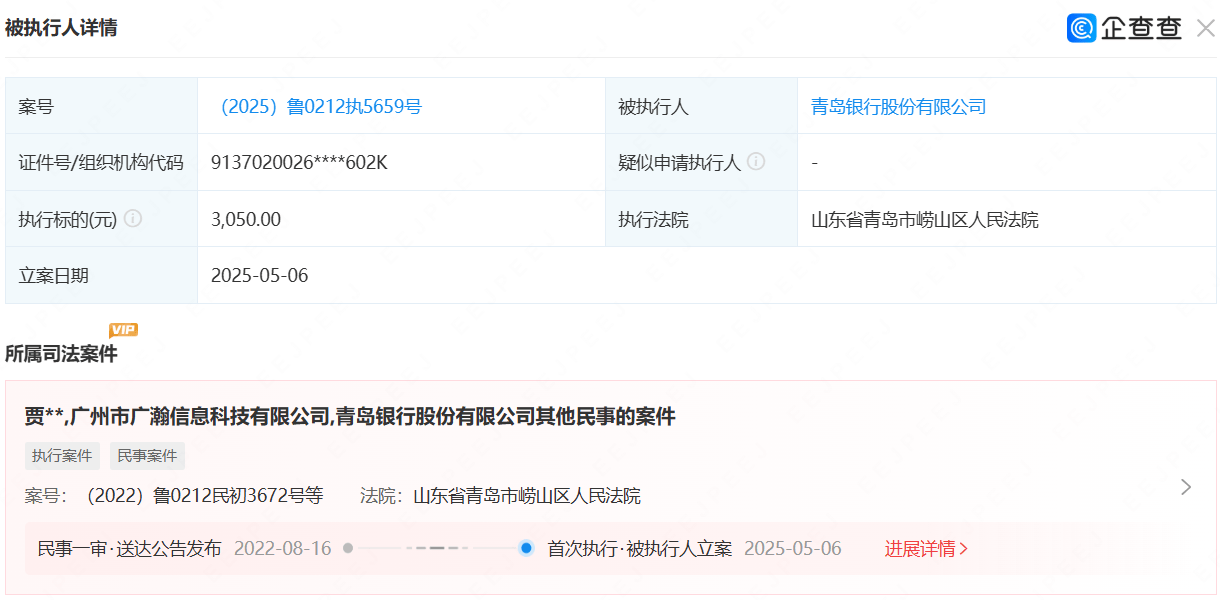The height and width of the screenshot is (600, 1220).
Task: Click 民事一审·送达公告发布 stage label
Action: click(x=129, y=548)
